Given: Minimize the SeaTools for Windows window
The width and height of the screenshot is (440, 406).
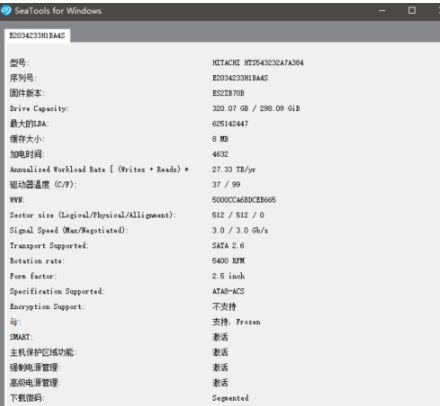Looking at the screenshot, I should click(382, 11).
